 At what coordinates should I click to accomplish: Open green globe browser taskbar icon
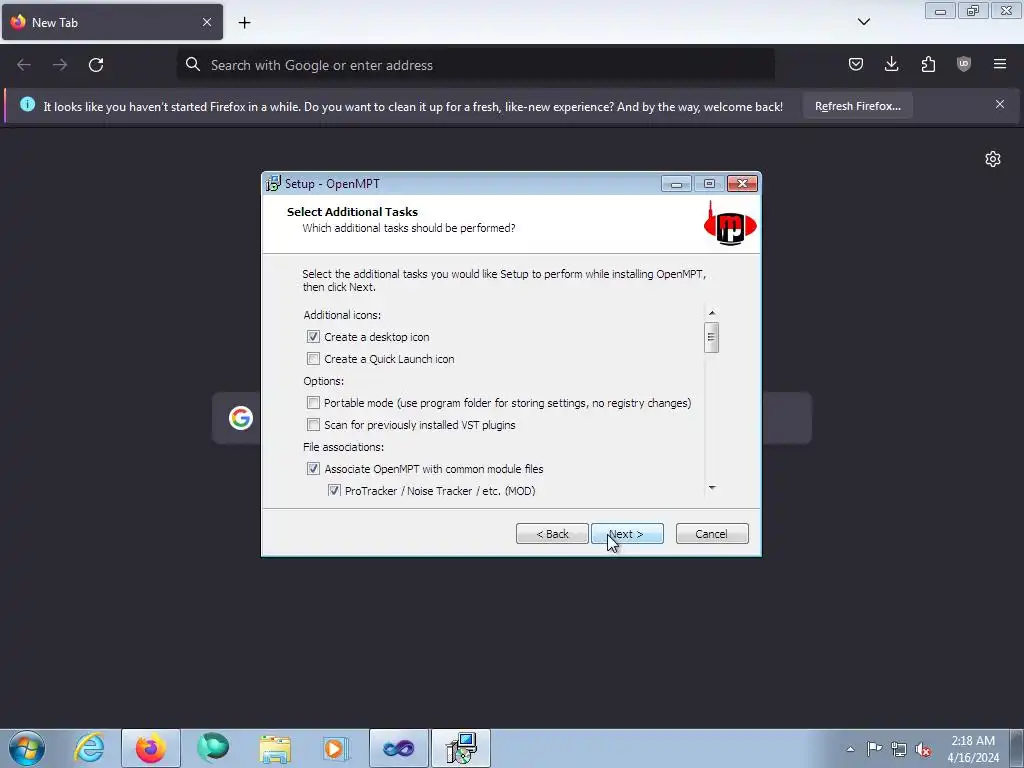[x=213, y=748]
